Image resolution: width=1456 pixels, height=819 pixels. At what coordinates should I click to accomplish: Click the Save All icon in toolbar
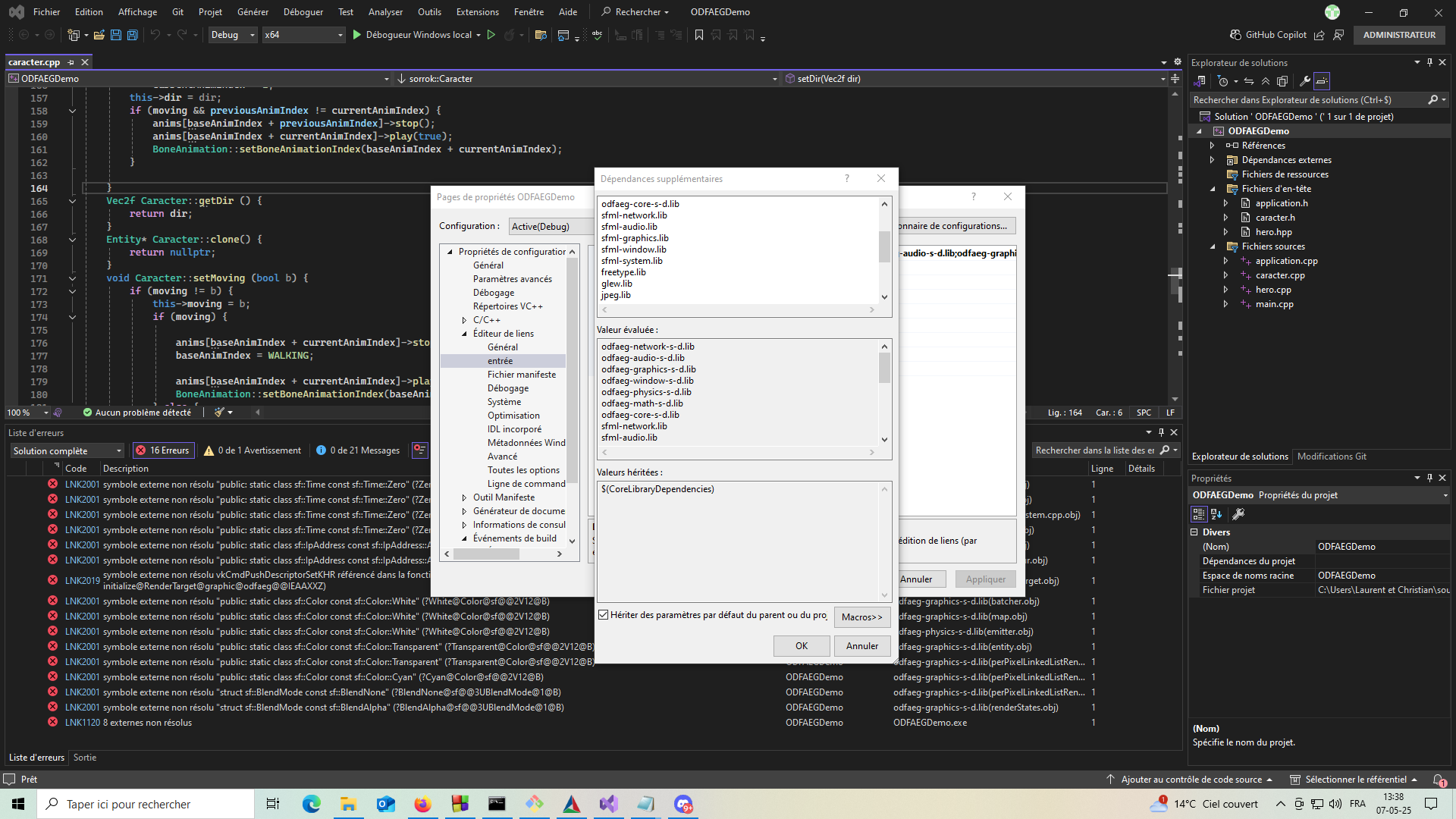(x=133, y=35)
